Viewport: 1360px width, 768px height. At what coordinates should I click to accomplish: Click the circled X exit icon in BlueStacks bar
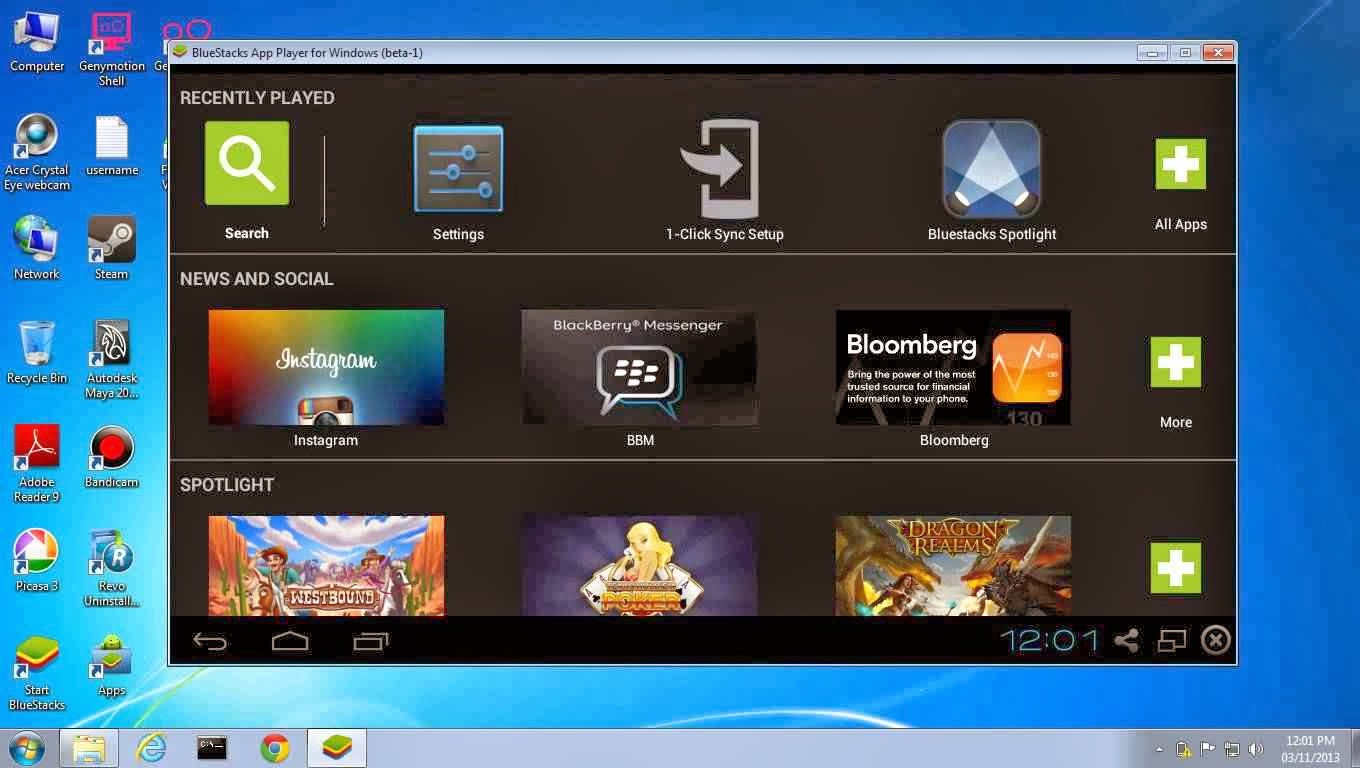(1215, 640)
